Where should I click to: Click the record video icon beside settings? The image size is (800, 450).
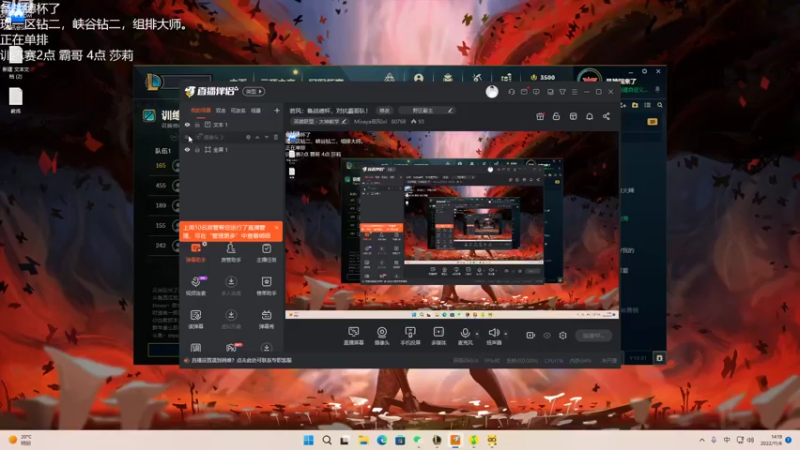[531, 335]
